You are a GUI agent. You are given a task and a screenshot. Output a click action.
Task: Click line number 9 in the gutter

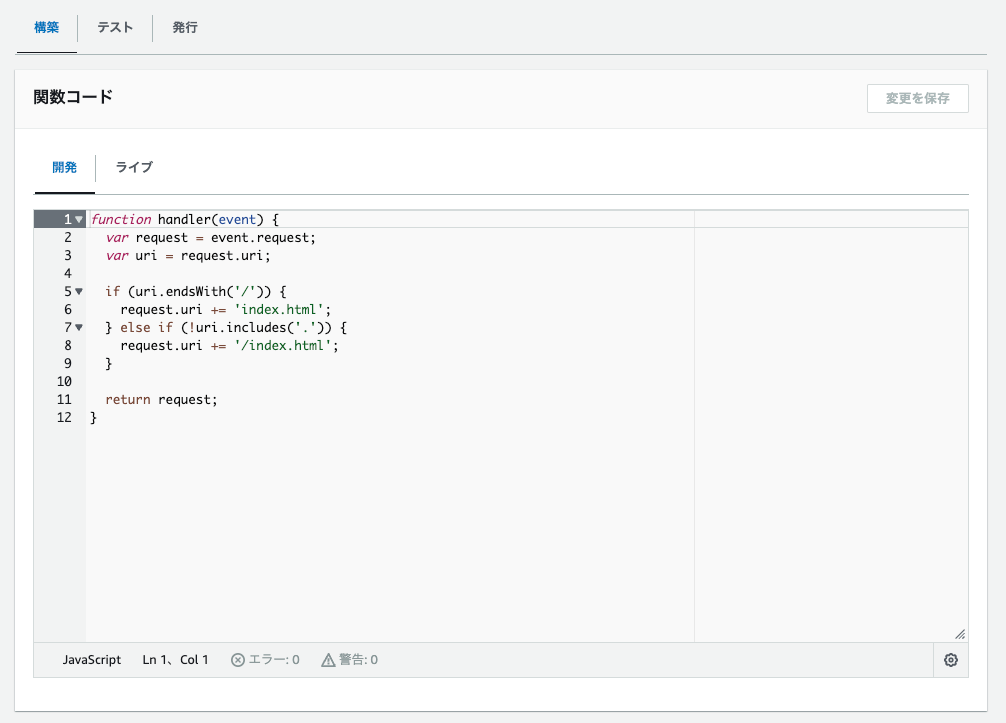click(x=67, y=363)
